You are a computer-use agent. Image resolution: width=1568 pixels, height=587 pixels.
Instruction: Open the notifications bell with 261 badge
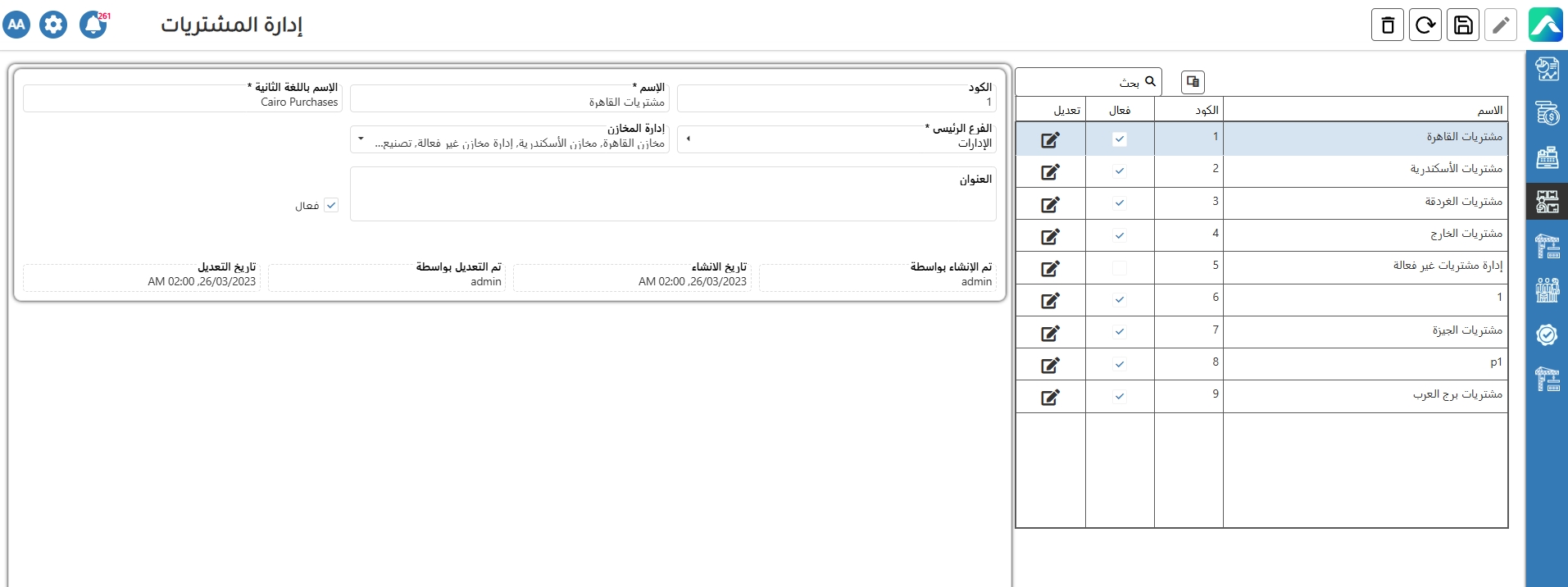(x=93, y=25)
